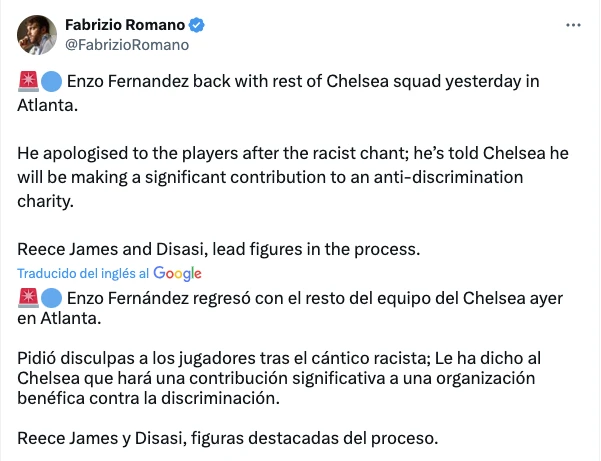Click blue circle emoji in Spanish translation
This screenshot has height=461, width=601.
click(51, 298)
